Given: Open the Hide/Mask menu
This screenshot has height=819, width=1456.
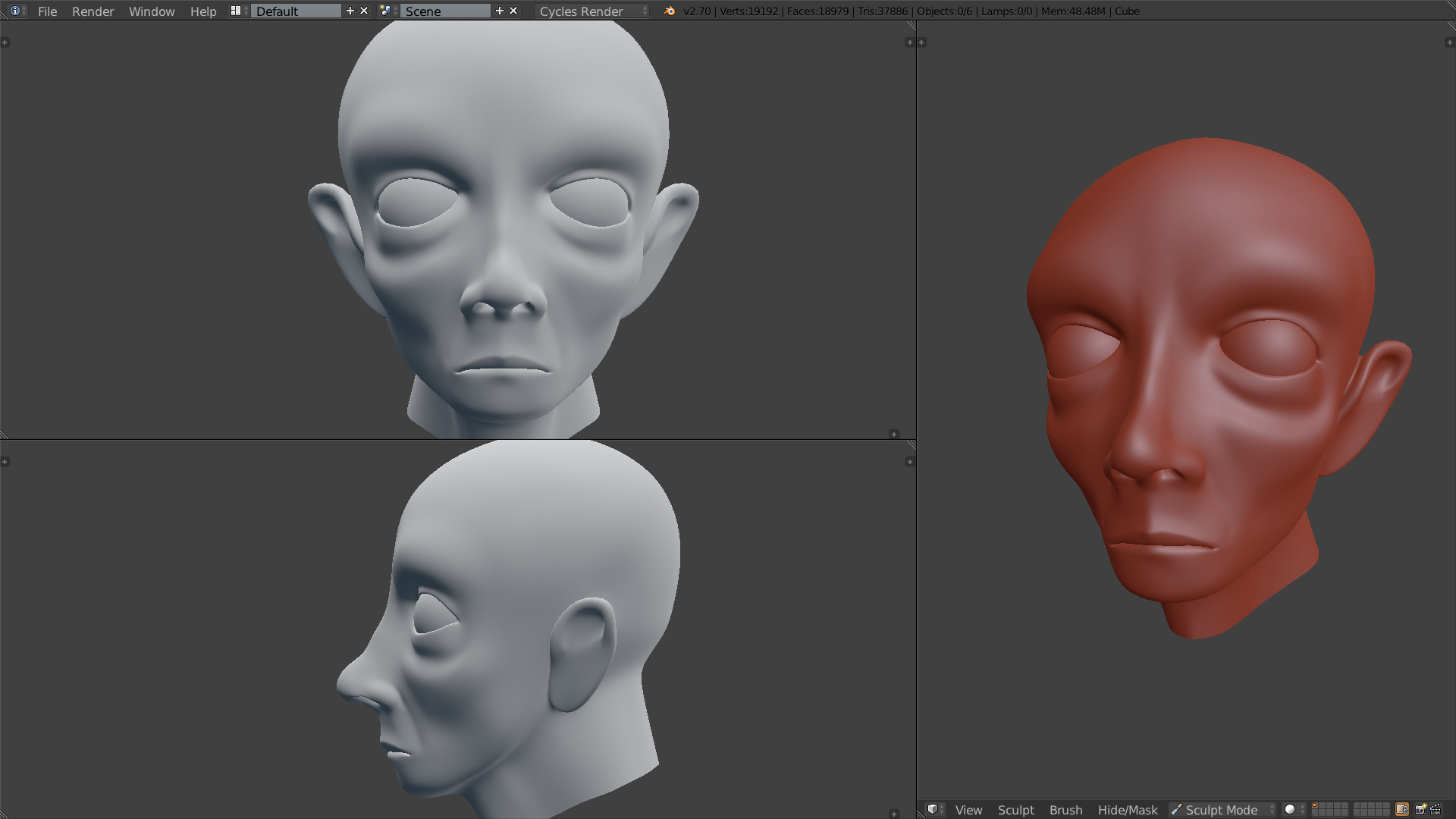Looking at the screenshot, I should (1128, 810).
